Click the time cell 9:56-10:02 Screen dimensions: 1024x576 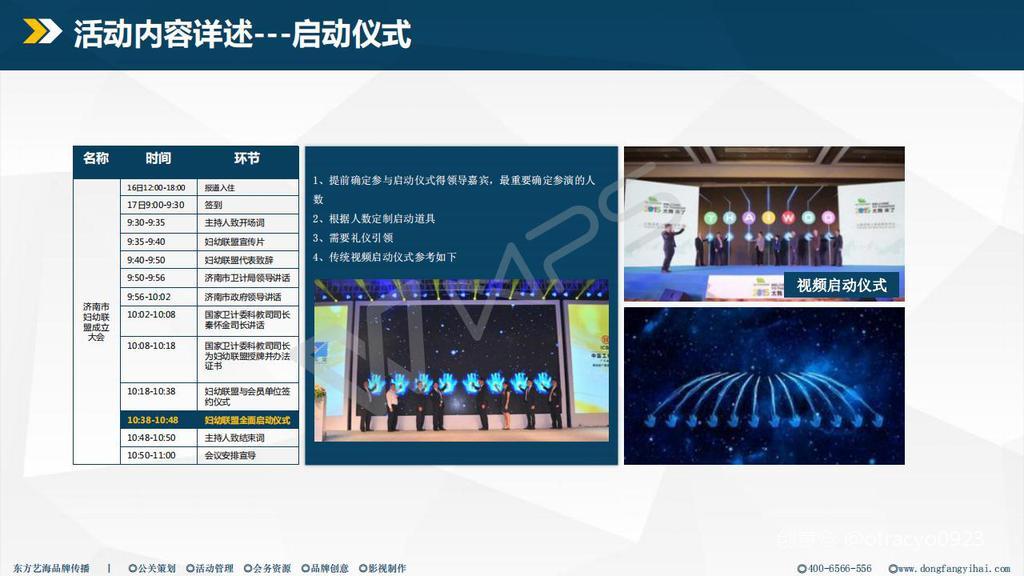(x=159, y=296)
